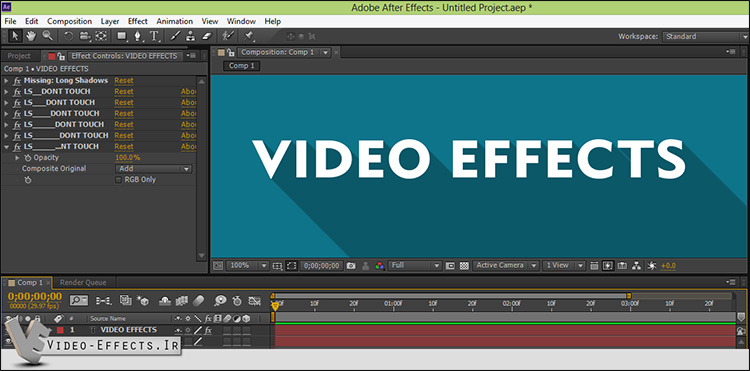Select the Clone Stamp tool
This screenshot has width=750, height=371.
pos(190,36)
